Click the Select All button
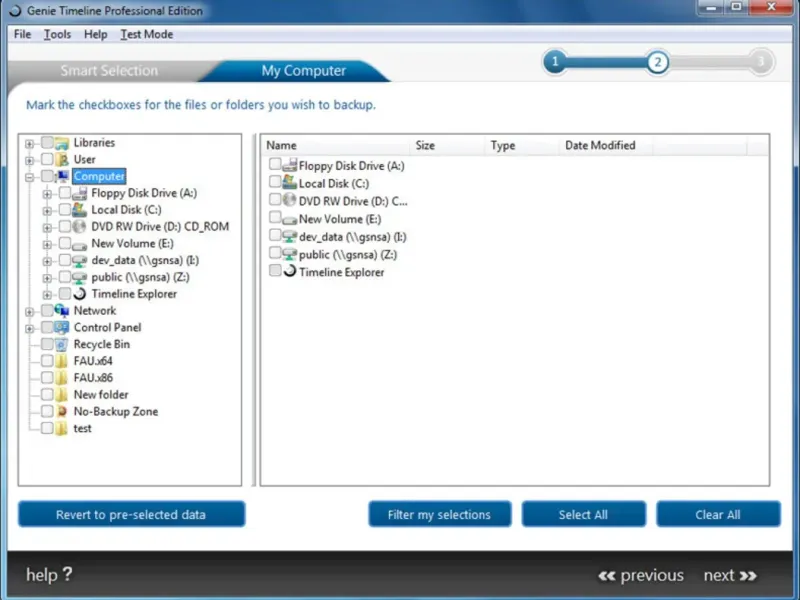 click(x=583, y=514)
